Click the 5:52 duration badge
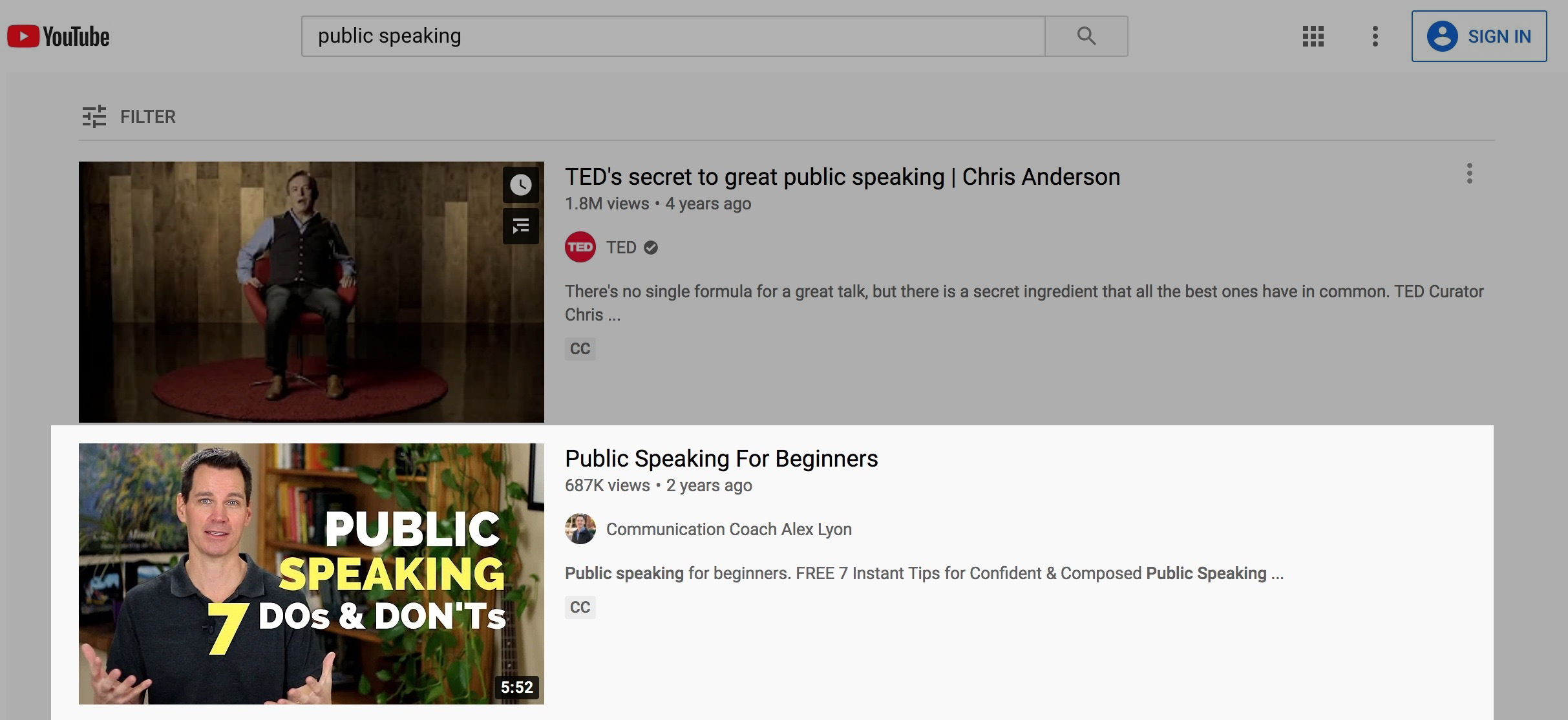 (517, 687)
